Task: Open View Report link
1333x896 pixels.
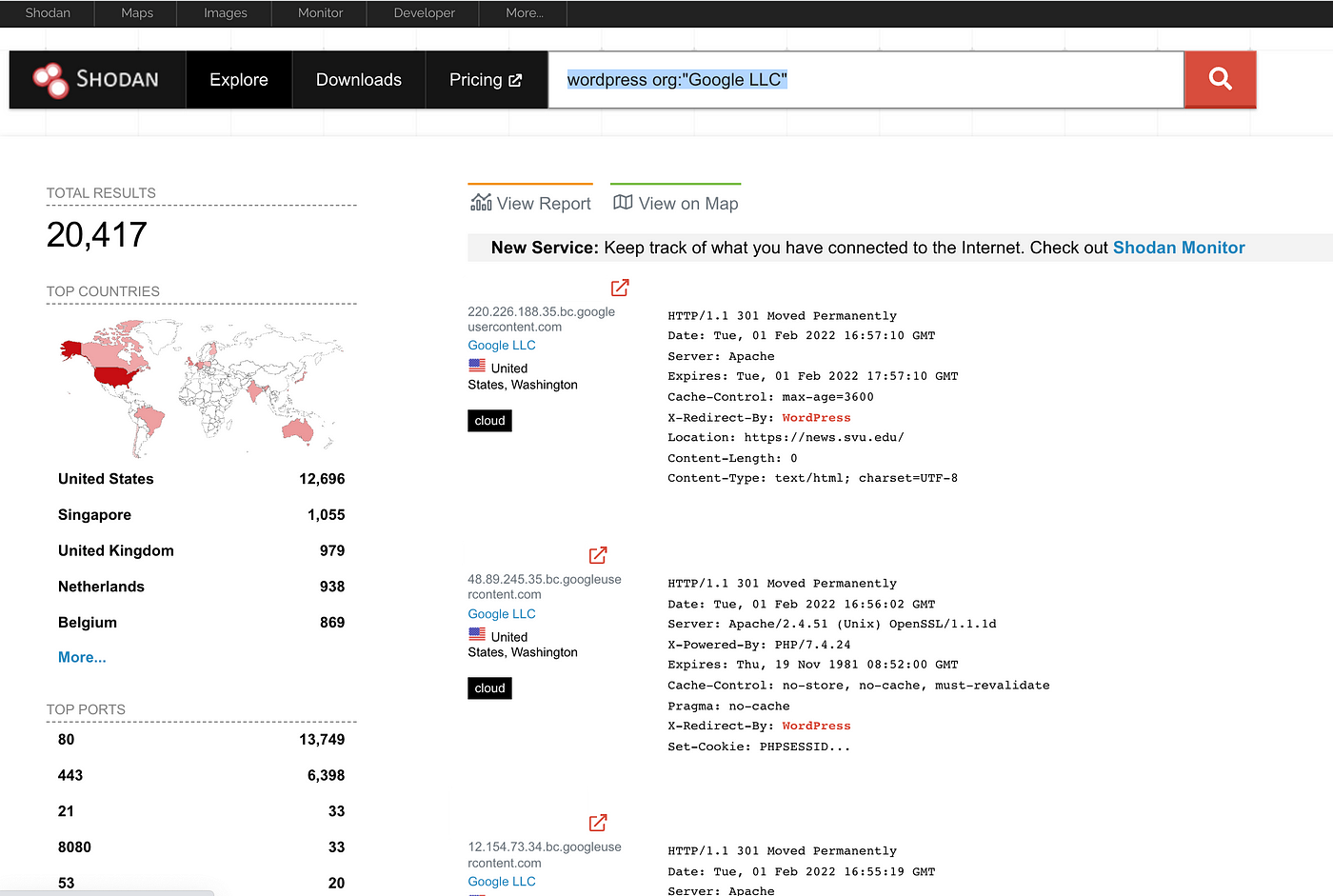Action: coord(530,203)
